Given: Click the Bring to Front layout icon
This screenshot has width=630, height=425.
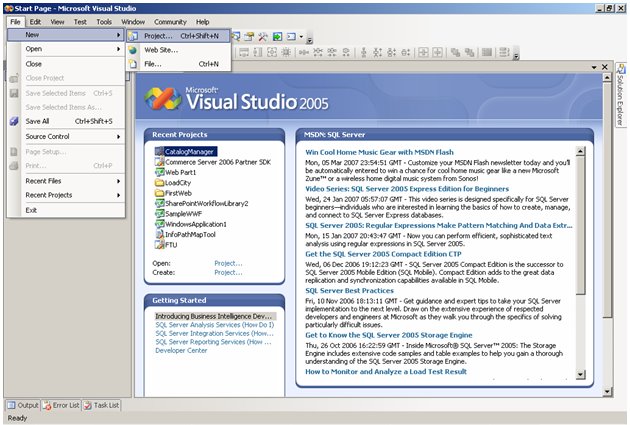Looking at the screenshot, I should (x=455, y=52).
